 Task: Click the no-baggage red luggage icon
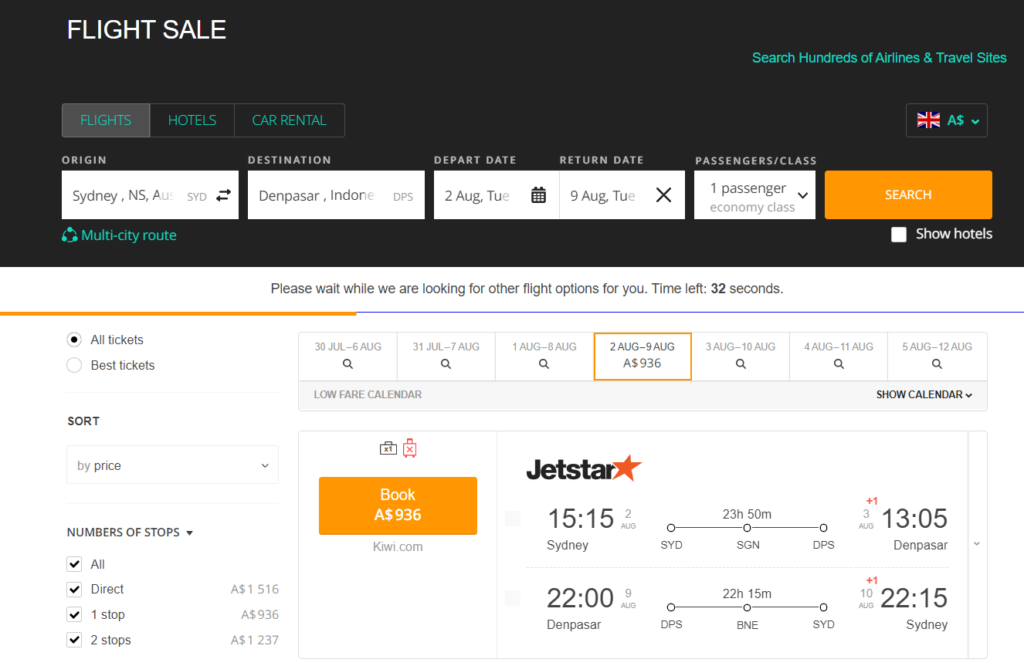(409, 448)
